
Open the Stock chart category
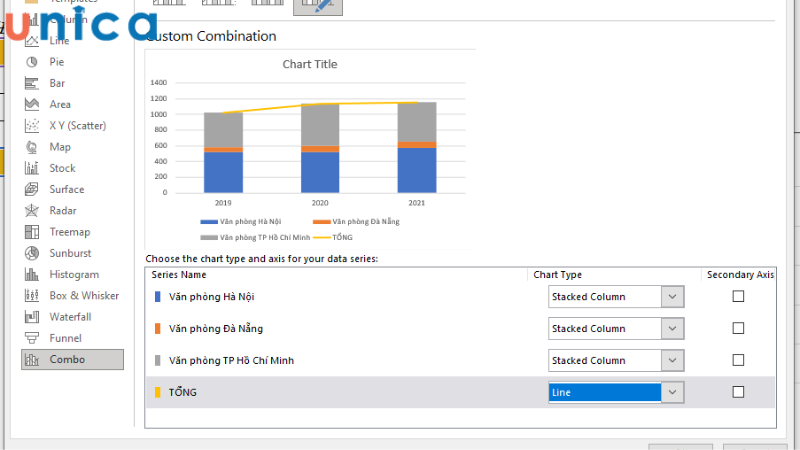62,168
